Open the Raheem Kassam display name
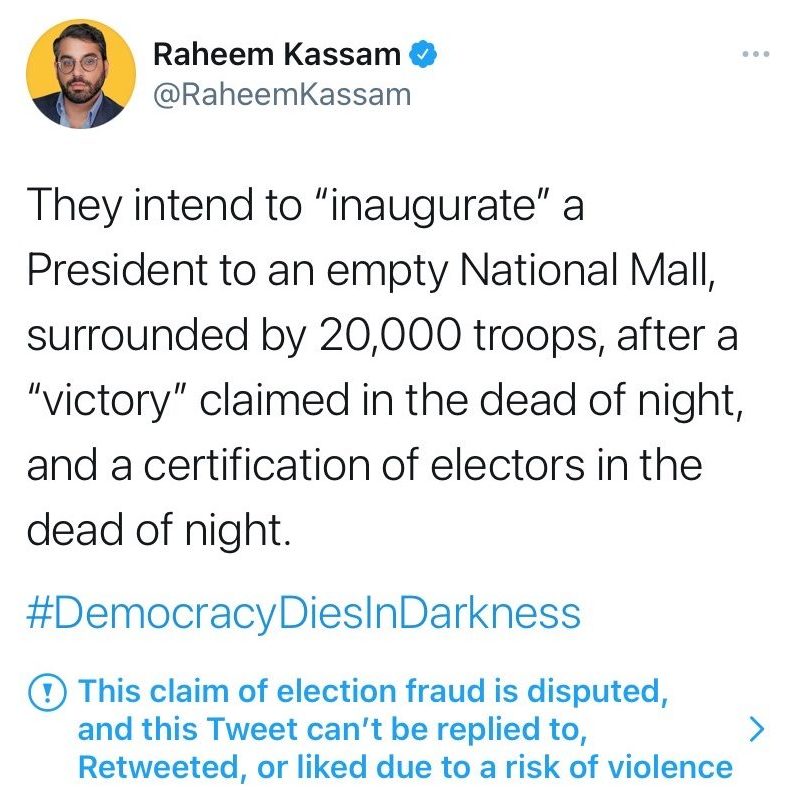Screen dimensions: 800x811 tap(277, 56)
